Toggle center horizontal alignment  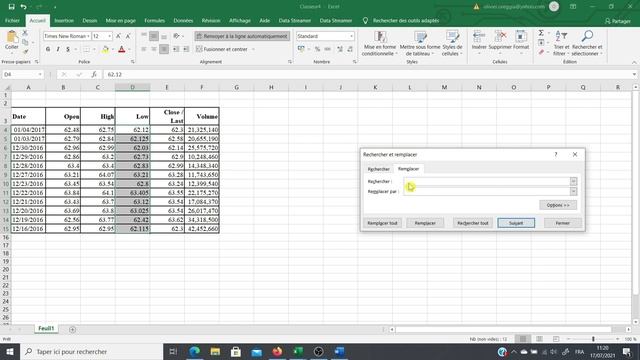tap(154, 49)
